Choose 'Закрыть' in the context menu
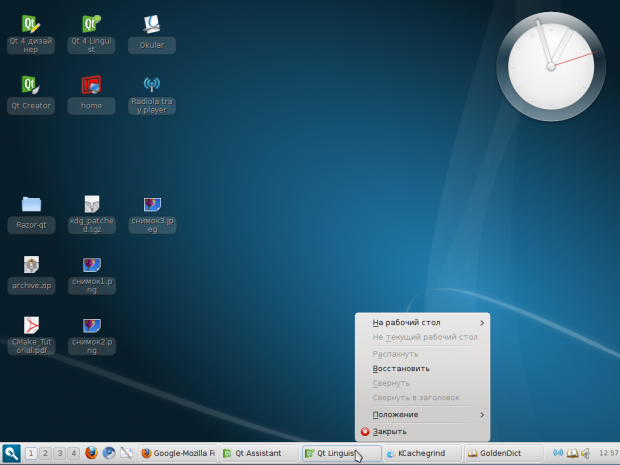 click(x=422, y=431)
